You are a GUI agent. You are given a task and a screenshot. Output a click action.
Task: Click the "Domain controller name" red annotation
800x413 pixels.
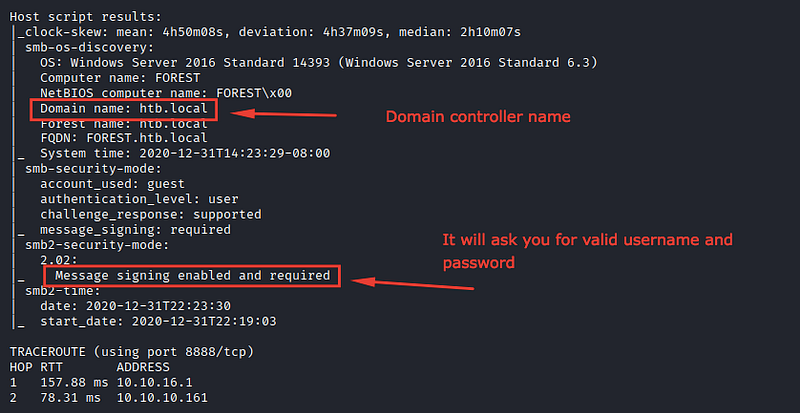(x=478, y=117)
